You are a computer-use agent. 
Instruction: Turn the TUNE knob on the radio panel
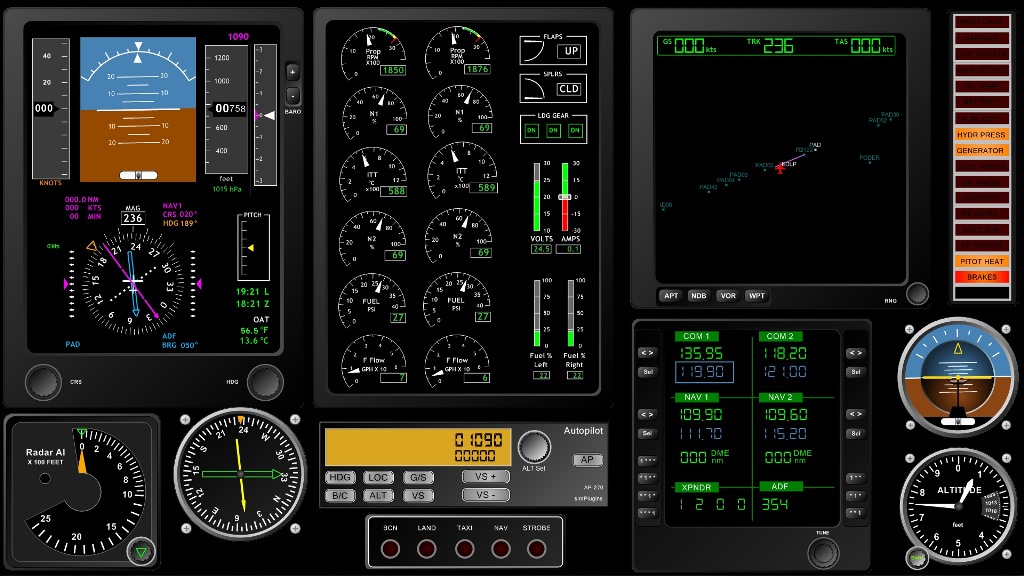pos(823,551)
